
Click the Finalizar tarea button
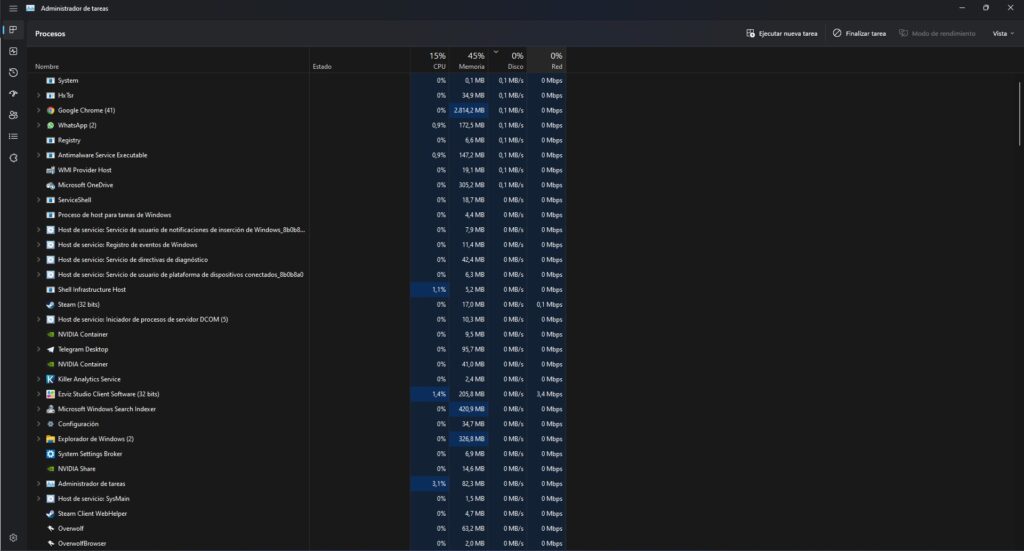pyautogui.click(x=859, y=33)
